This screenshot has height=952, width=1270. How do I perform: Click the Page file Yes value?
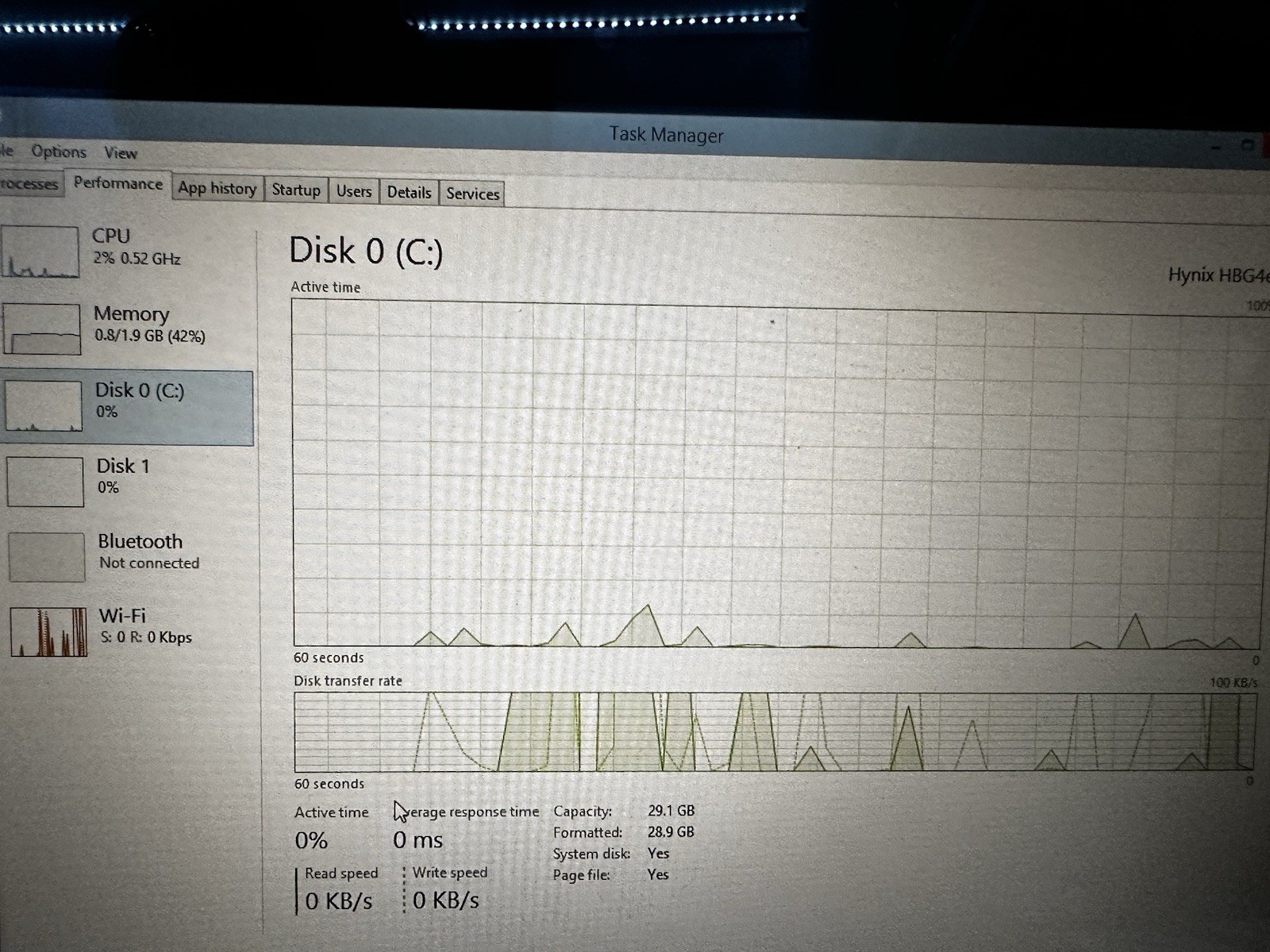click(x=658, y=875)
